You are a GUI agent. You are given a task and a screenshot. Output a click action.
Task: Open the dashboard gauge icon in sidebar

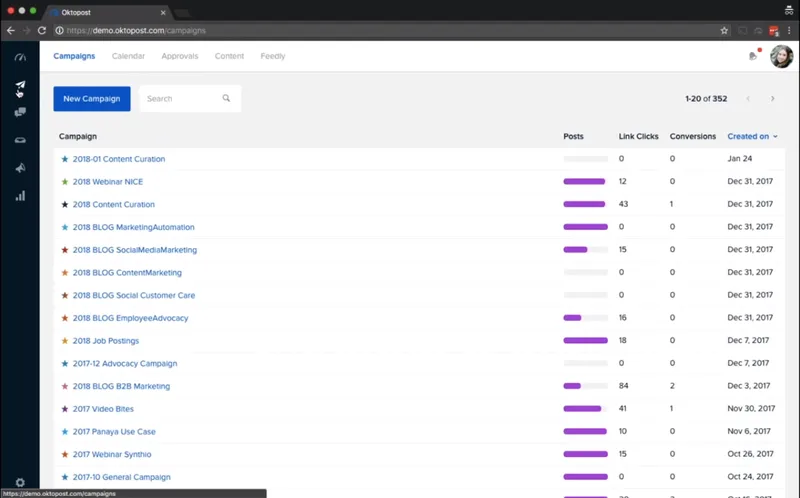(20, 57)
